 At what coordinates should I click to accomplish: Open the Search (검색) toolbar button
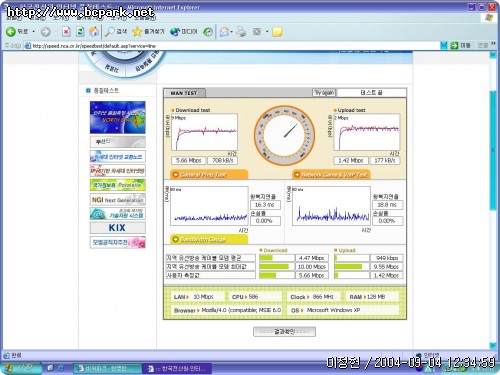coord(116,32)
